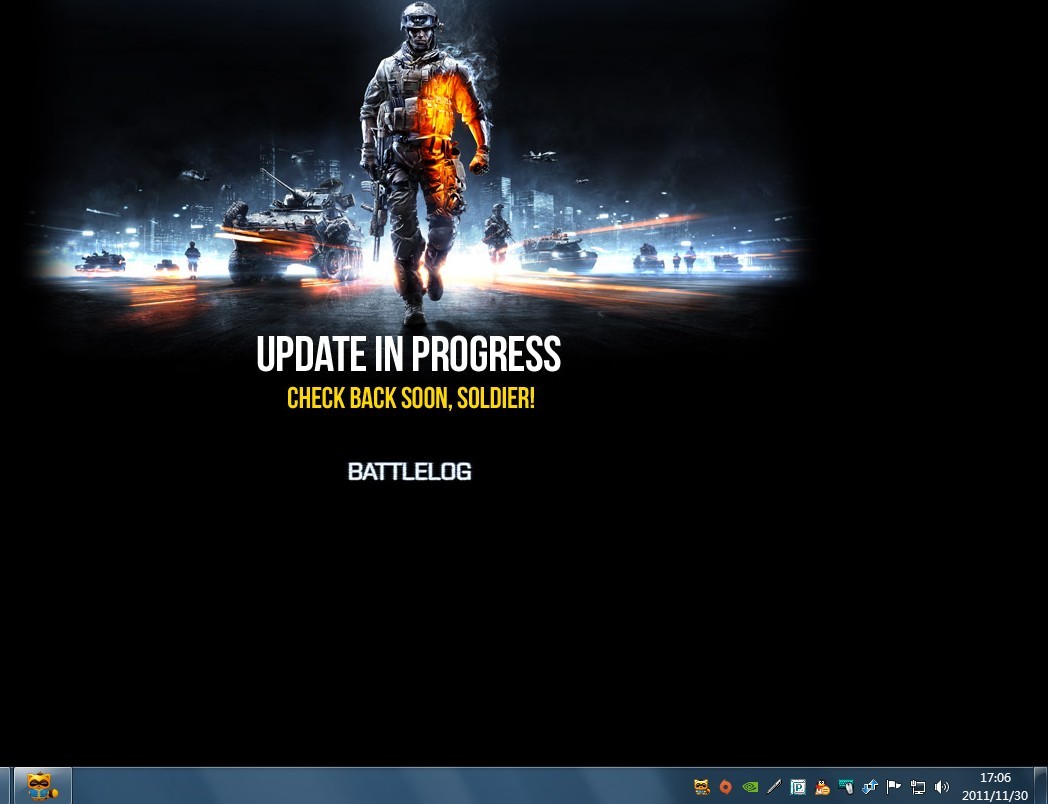Screen dimensions: 1048x804
Task: Click the yellow CHECK BACK SOON, SOLDIER! text
Action: [410, 399]
